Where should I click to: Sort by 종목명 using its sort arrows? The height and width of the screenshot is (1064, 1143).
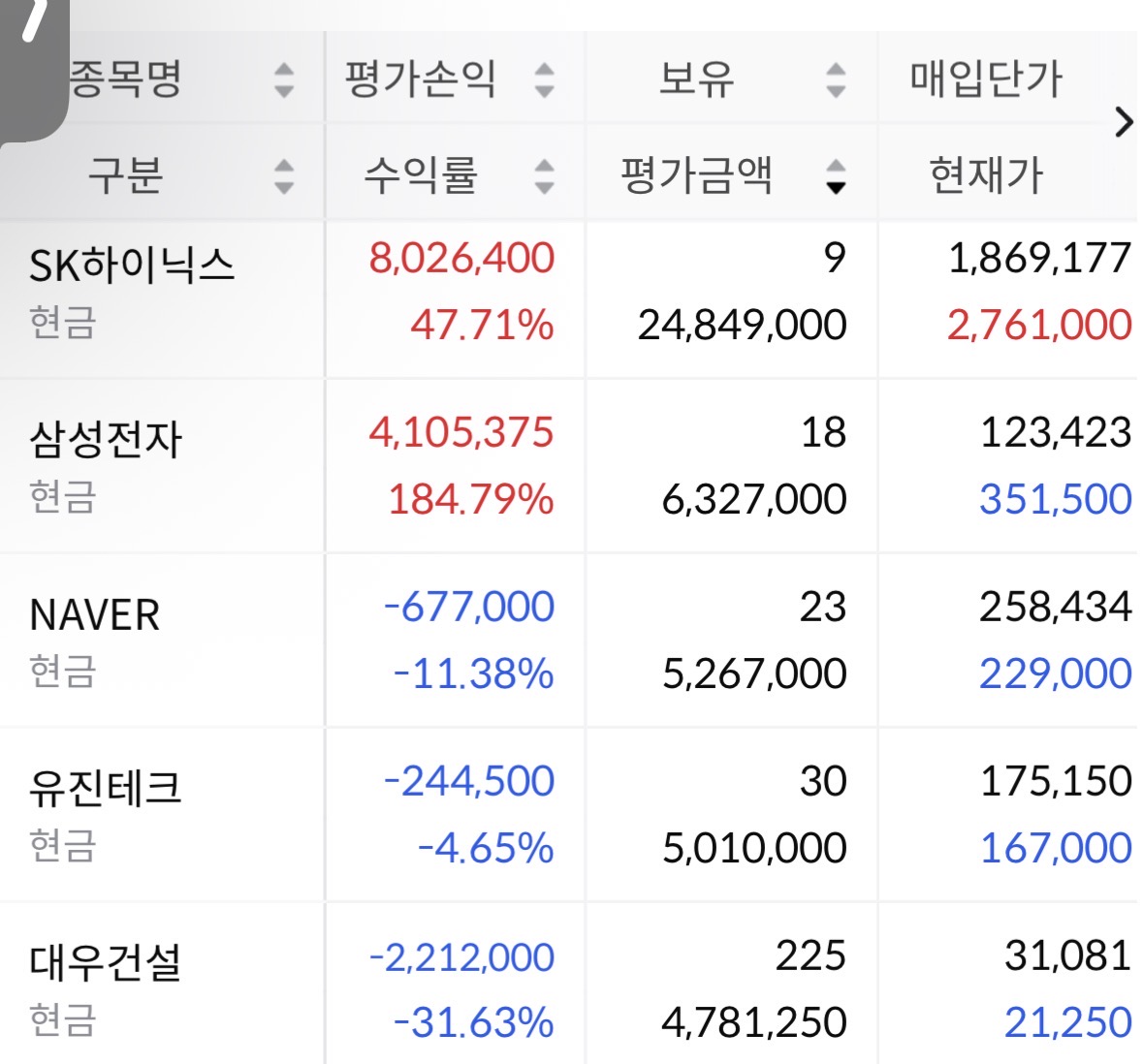tap(283, 79)
